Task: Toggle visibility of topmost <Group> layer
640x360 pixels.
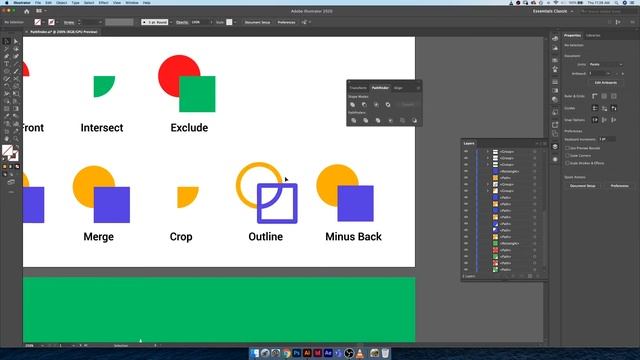Action: pyautogui.click(x=466, y=151)
